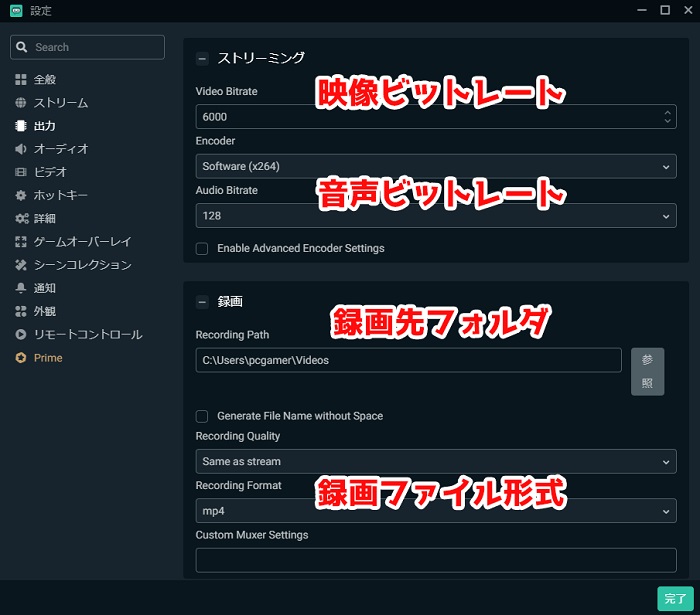
Task: Collapse the ストリーミング section
Action: point(202,58)
